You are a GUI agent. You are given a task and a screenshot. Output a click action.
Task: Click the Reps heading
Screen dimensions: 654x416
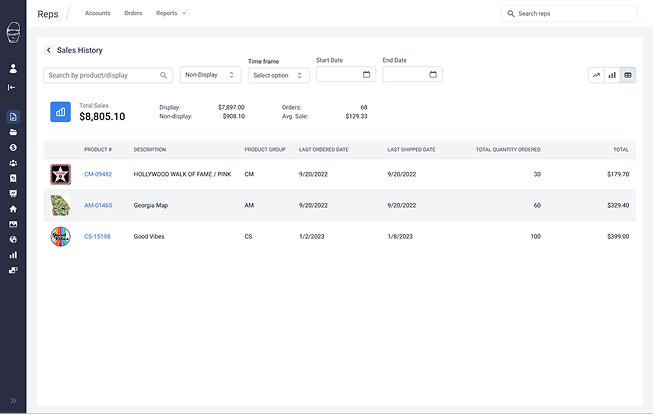(x=48, y=14)
